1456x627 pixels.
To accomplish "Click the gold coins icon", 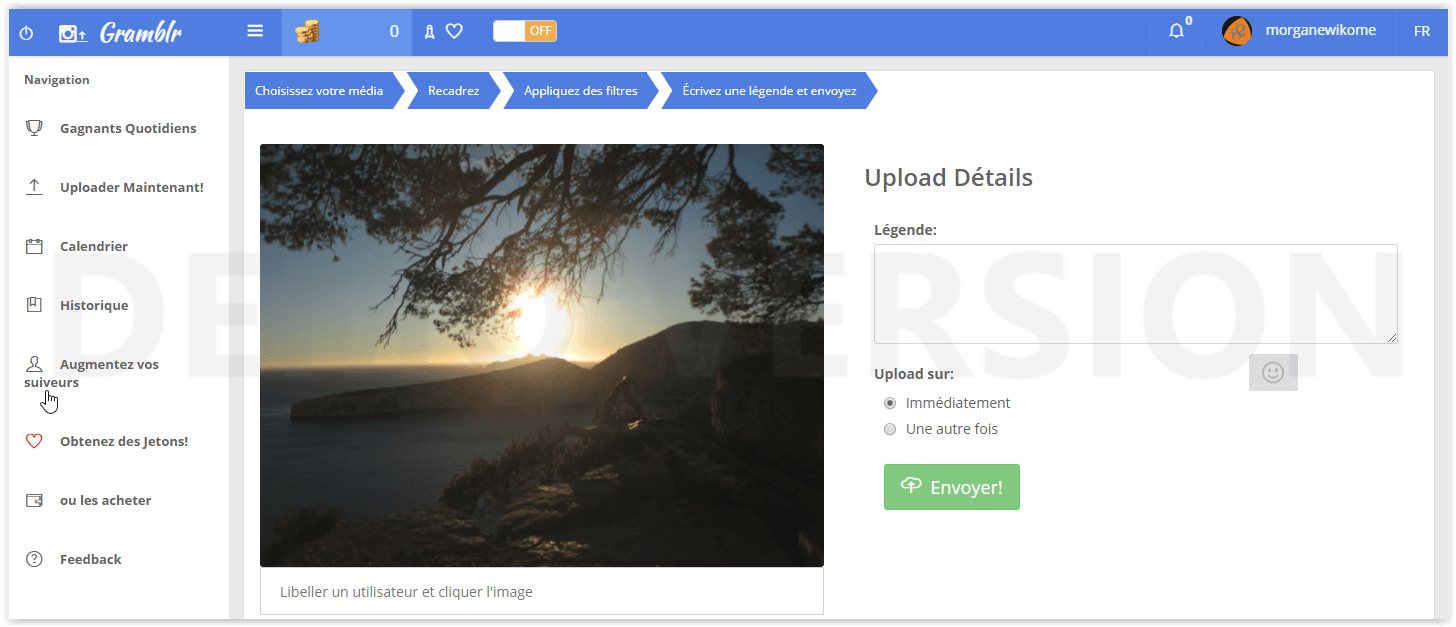I will [x=308, y=32].
